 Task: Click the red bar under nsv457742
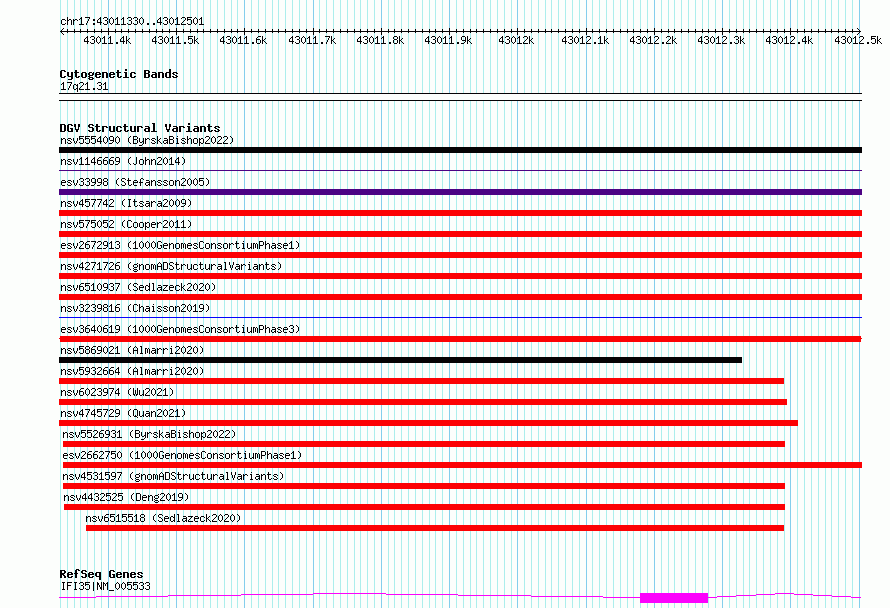(x=460, y=213)
